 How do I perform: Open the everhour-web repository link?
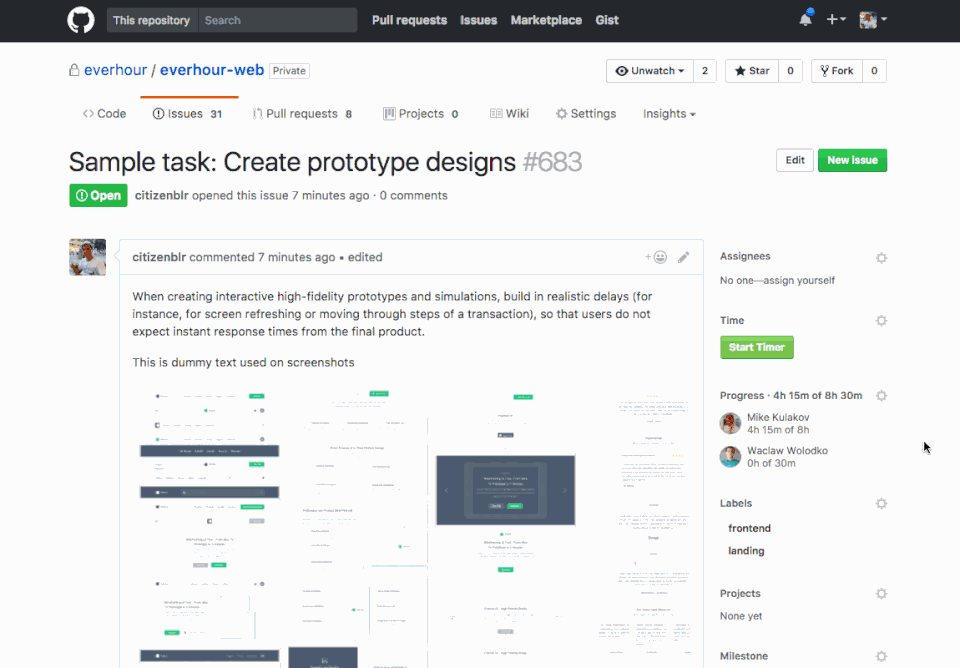[212, 70]
